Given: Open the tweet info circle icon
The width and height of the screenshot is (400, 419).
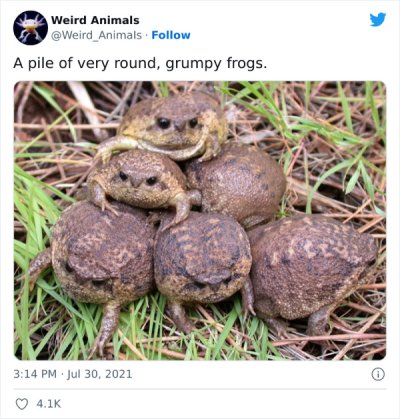Looking at the screenshot, I should tap(378, 374).
